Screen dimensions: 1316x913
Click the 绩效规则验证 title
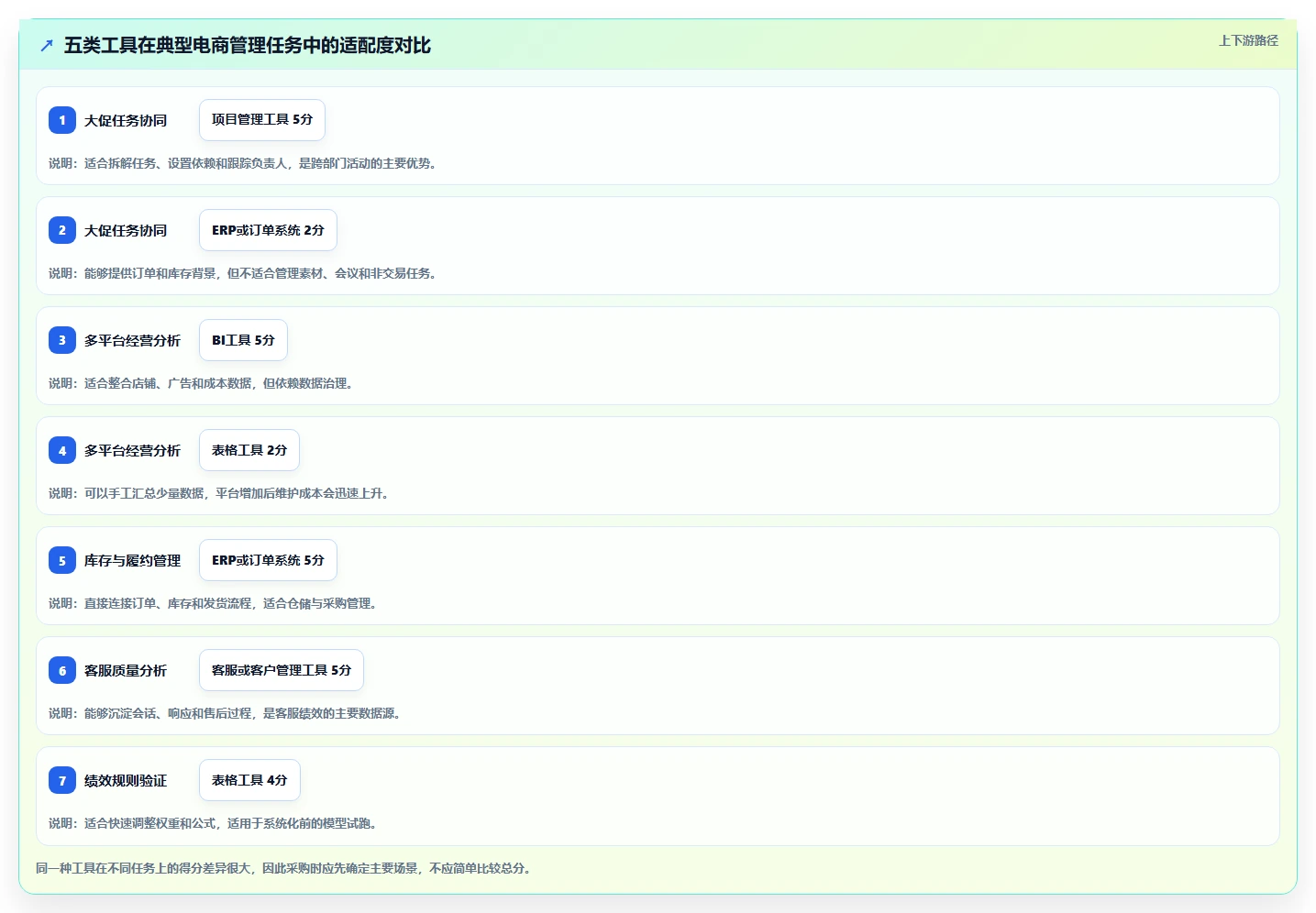126,780
